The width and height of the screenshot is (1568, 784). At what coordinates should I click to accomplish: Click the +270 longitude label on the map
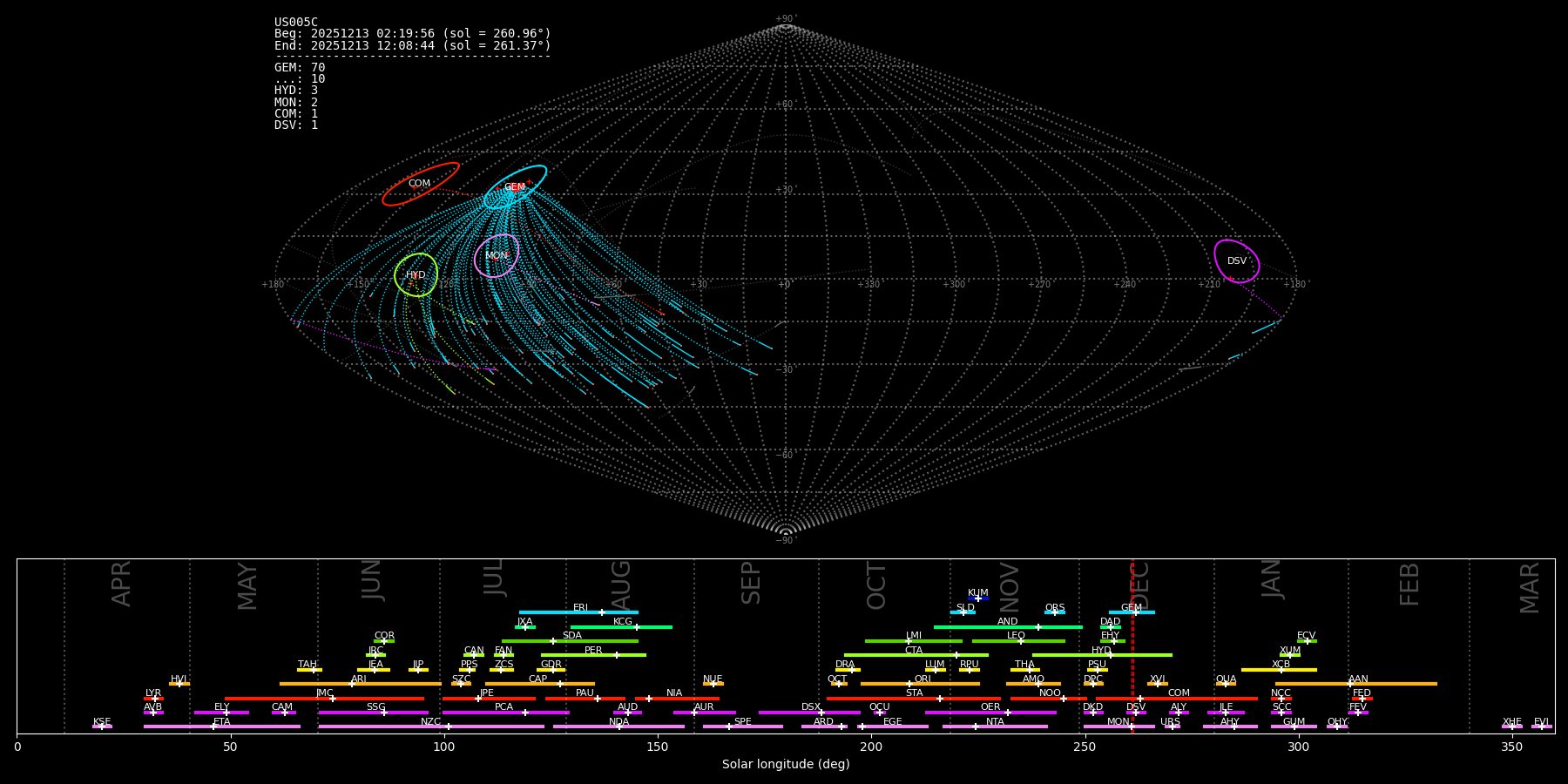[1039, 284]
